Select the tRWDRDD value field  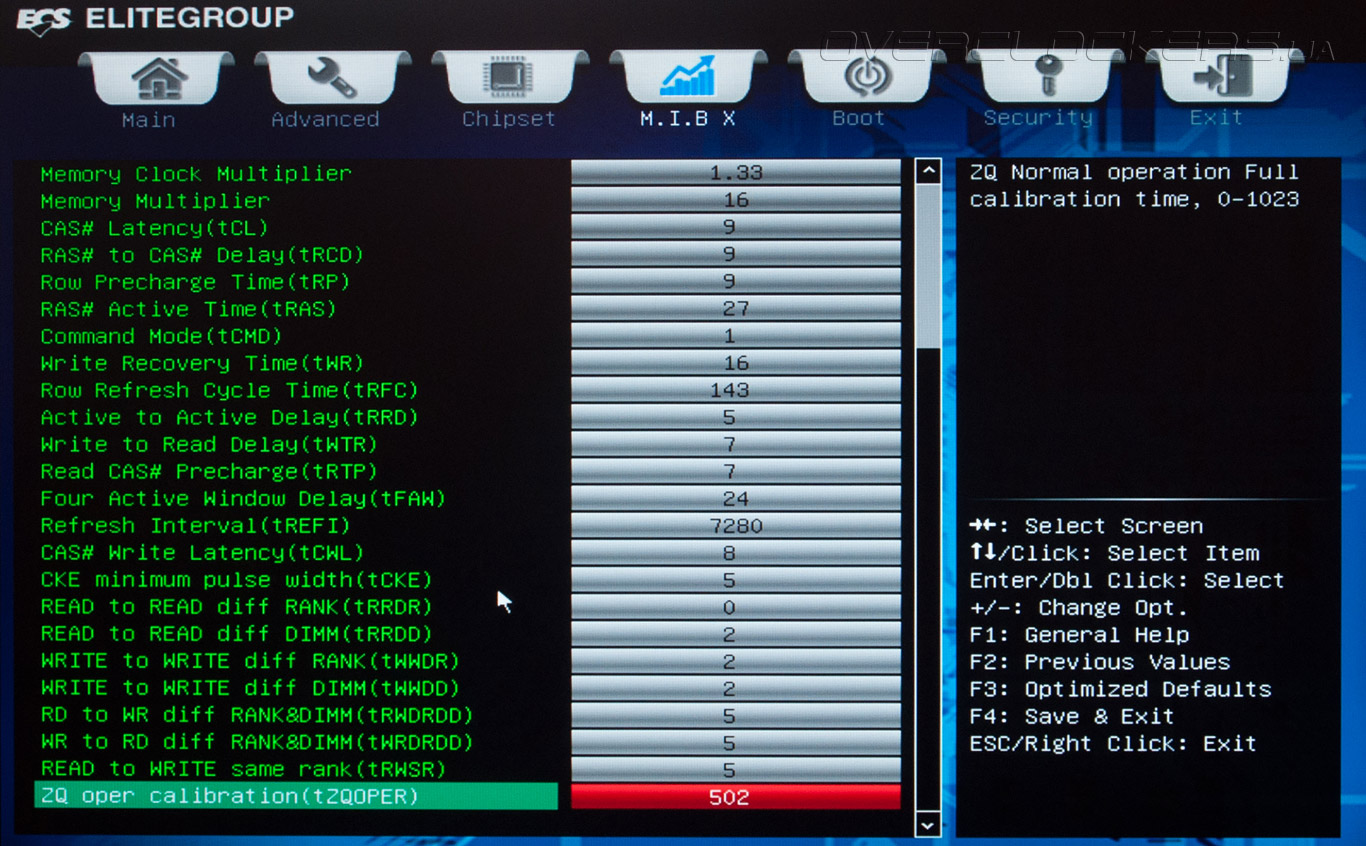coord(736,715)
